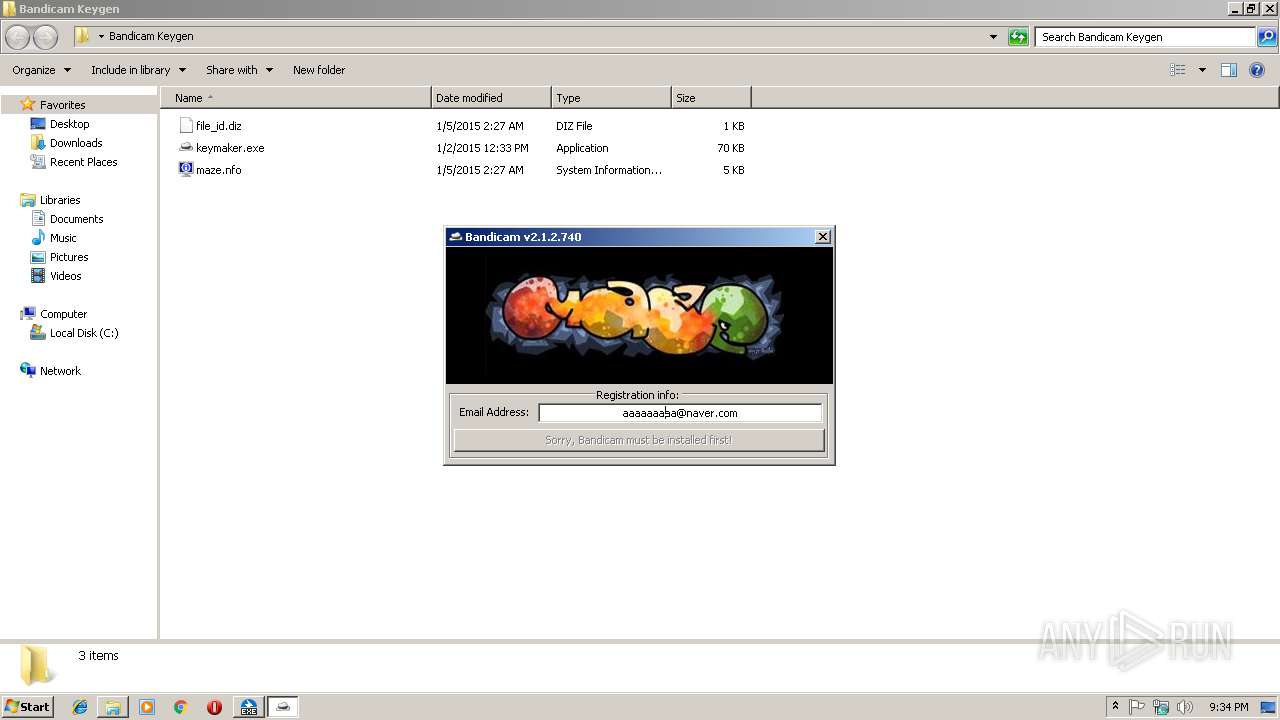This screenshot has width=1280, height=720.
Task: Switch to the Bandicam keygen taskbar button
Action: (283, 707)
